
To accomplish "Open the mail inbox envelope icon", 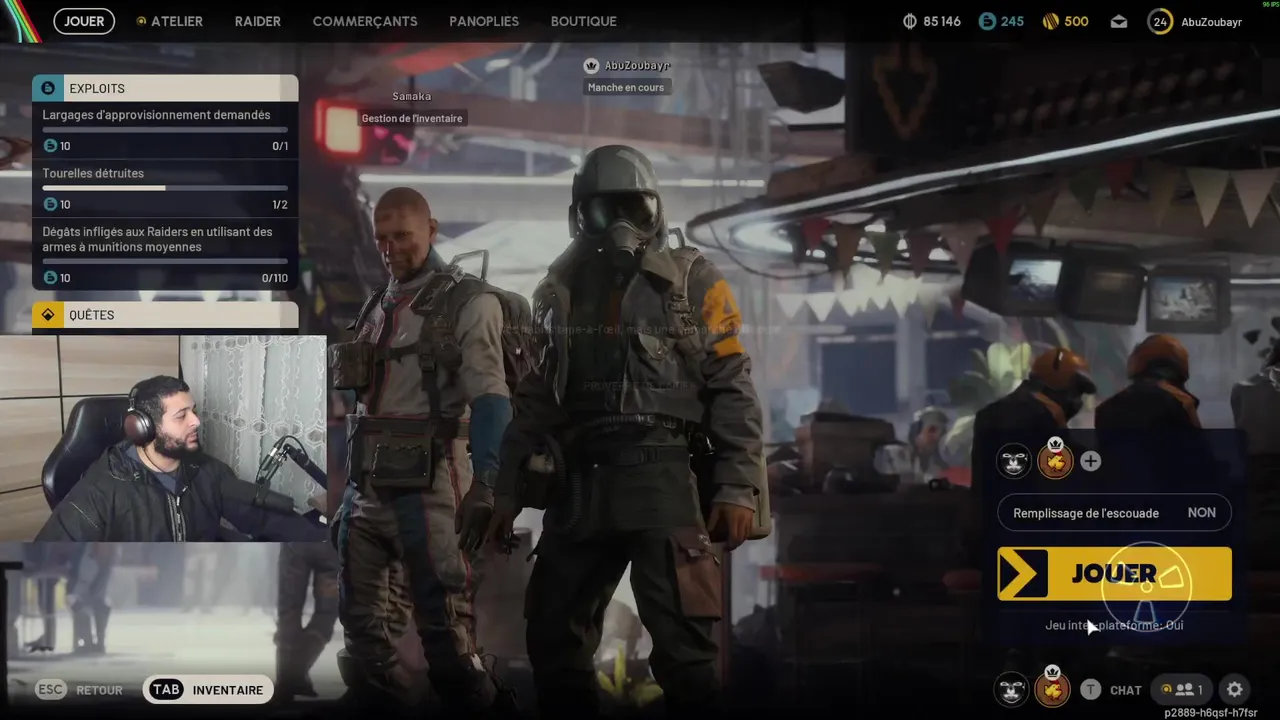I will [x=1118, y=21].
